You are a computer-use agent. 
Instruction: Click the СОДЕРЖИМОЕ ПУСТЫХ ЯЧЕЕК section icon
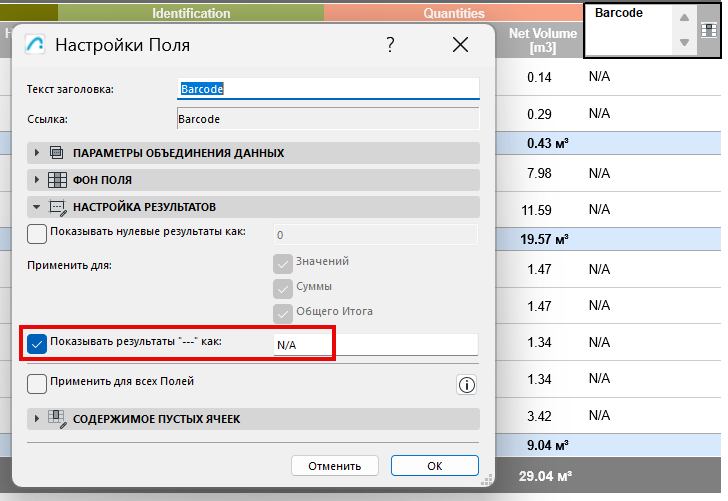click(58, 419)
